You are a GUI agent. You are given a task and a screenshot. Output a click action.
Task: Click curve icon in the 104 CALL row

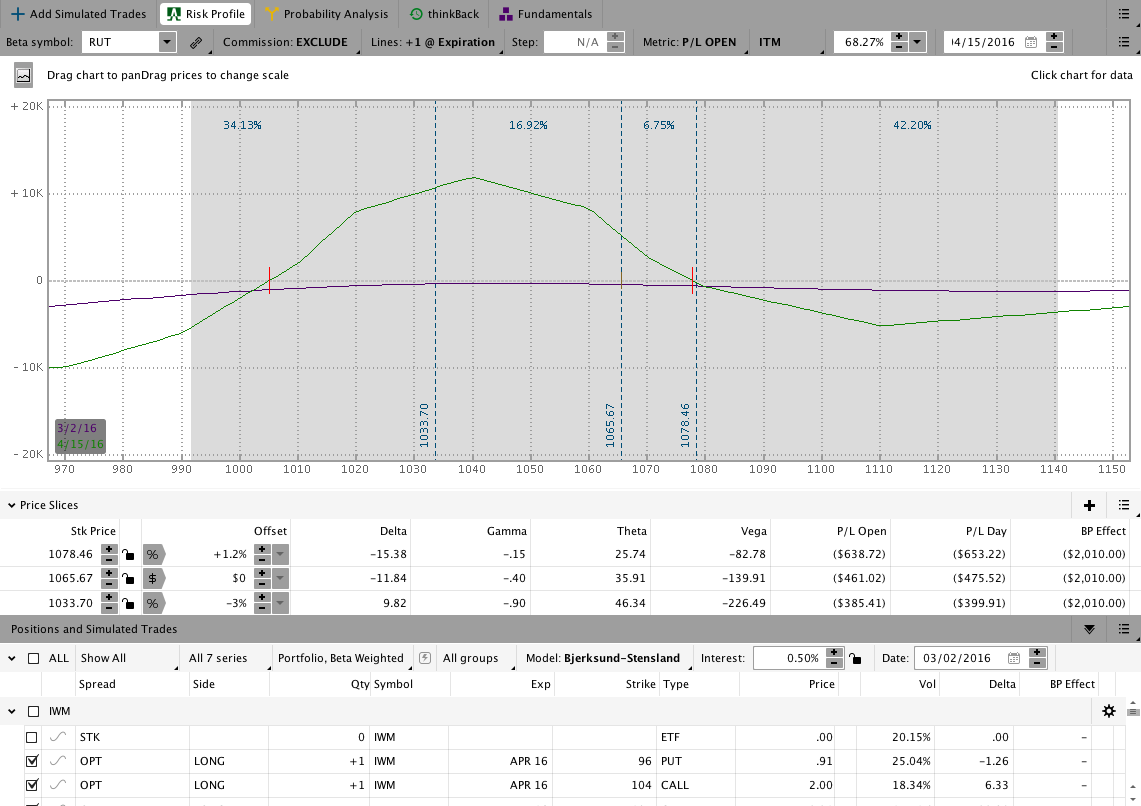(58, 785)
